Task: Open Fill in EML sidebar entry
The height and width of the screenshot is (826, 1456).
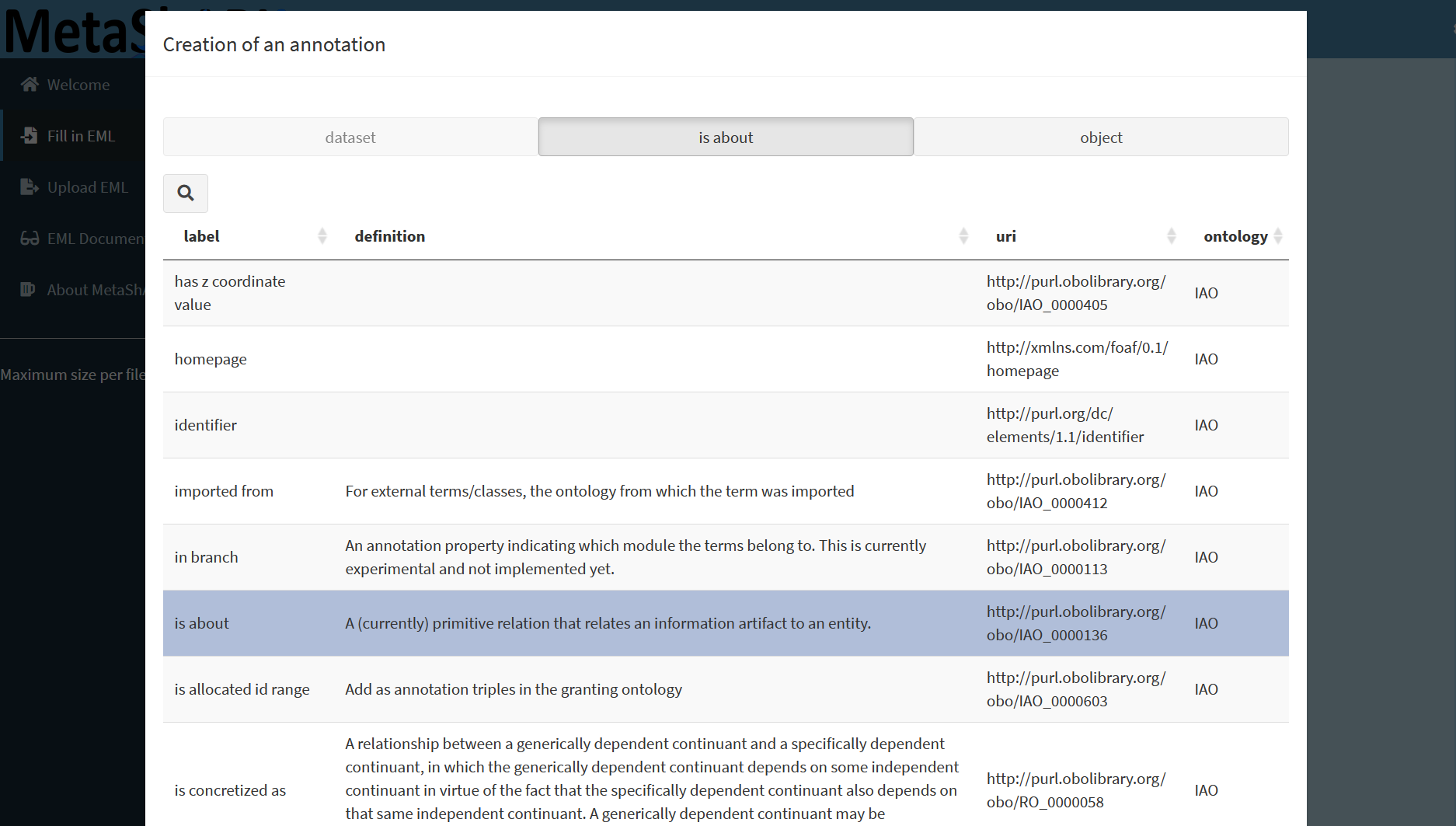Action: pos(73,135)
